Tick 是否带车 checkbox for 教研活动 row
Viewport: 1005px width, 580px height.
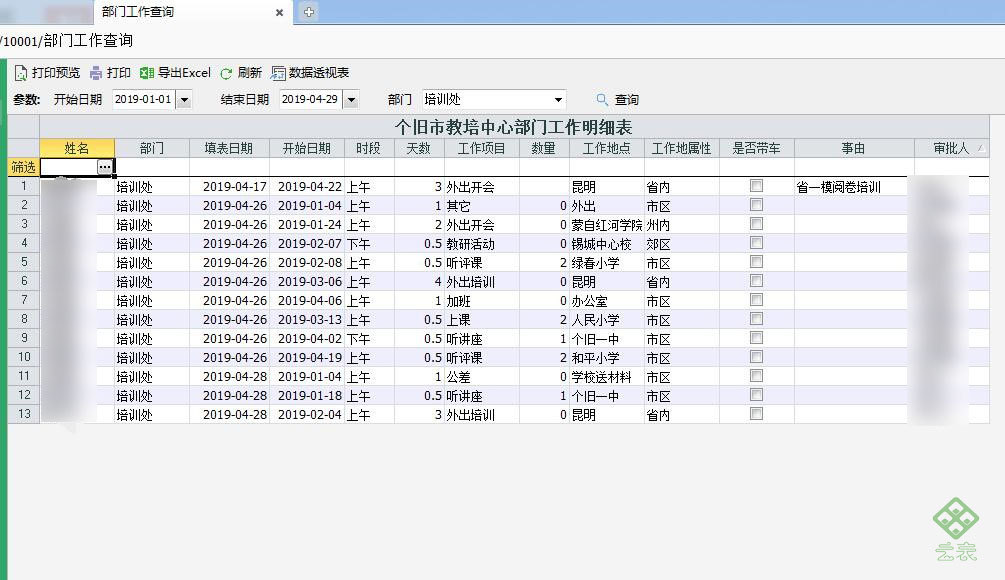click(x=756, y=243)
